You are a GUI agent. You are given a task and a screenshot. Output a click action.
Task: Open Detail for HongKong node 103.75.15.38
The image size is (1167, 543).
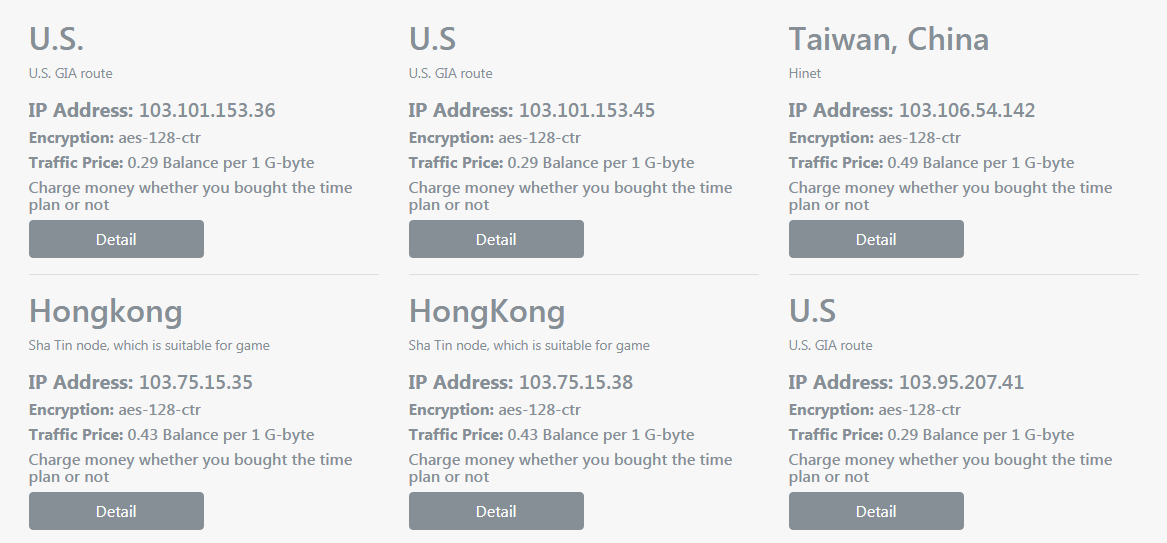pyautogui.click(x=496, y=511)
